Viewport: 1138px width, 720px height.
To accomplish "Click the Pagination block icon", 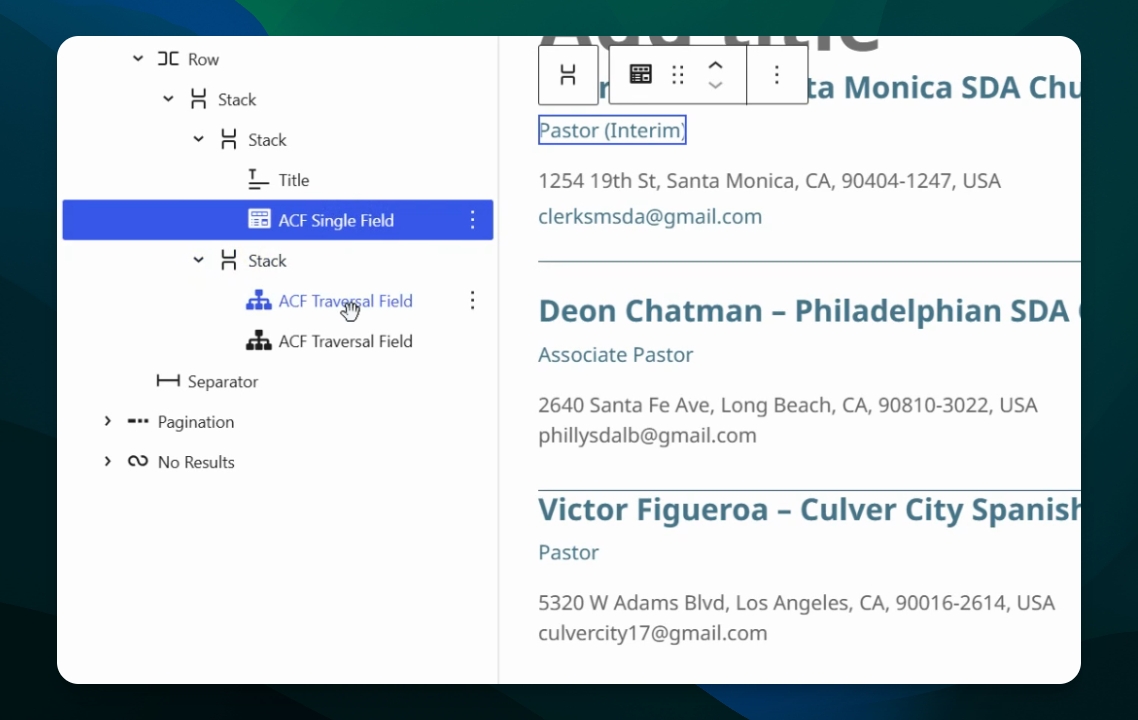I will click(138, 421).
